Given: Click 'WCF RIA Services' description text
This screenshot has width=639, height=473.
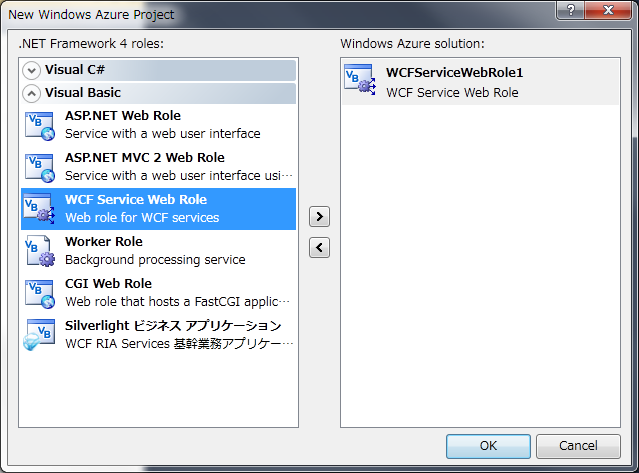Looking at the screenshot, I should (x=179, y=344).
